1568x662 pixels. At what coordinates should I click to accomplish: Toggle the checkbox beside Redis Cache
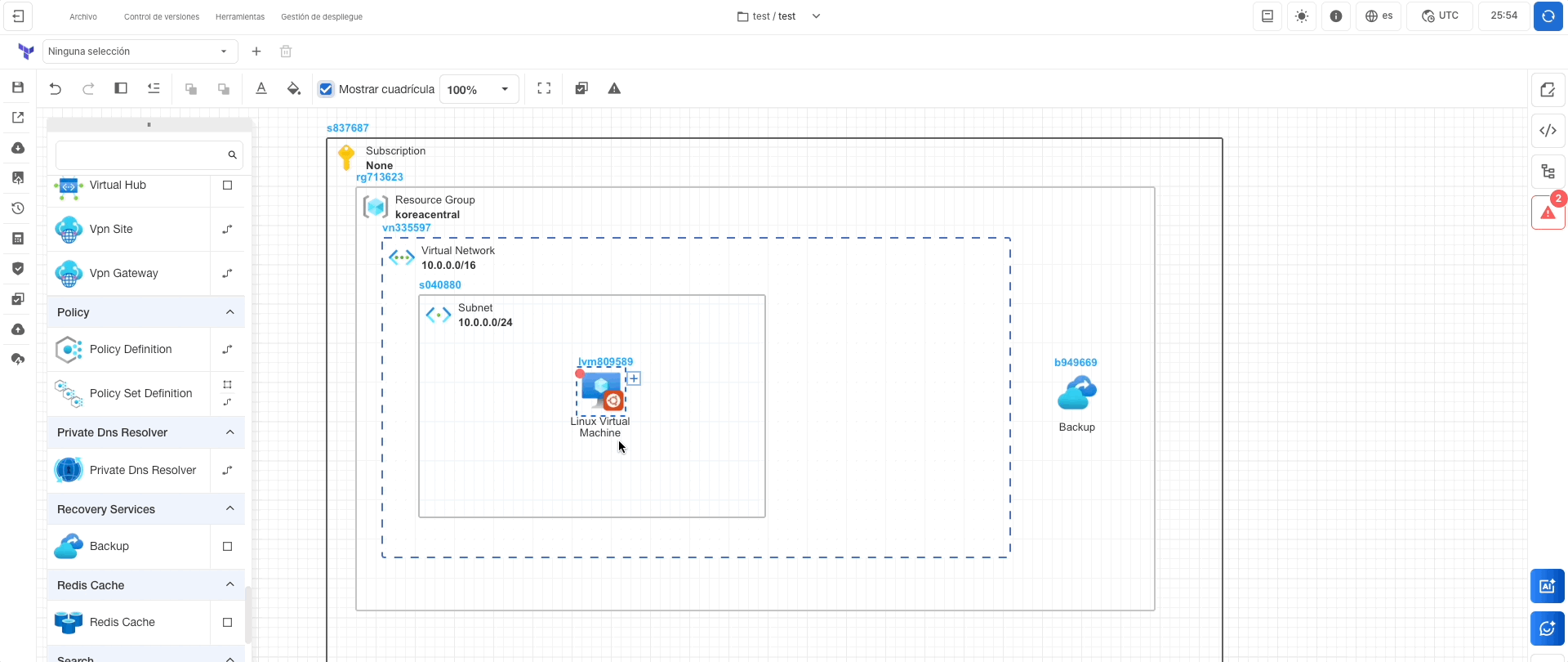pos(228,623)
